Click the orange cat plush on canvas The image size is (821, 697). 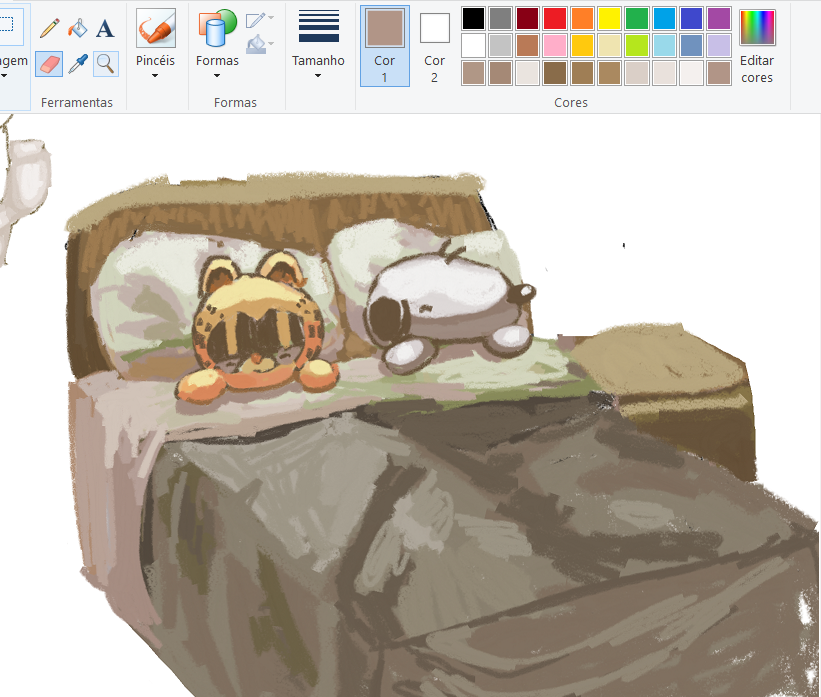(x=258, y=327)
